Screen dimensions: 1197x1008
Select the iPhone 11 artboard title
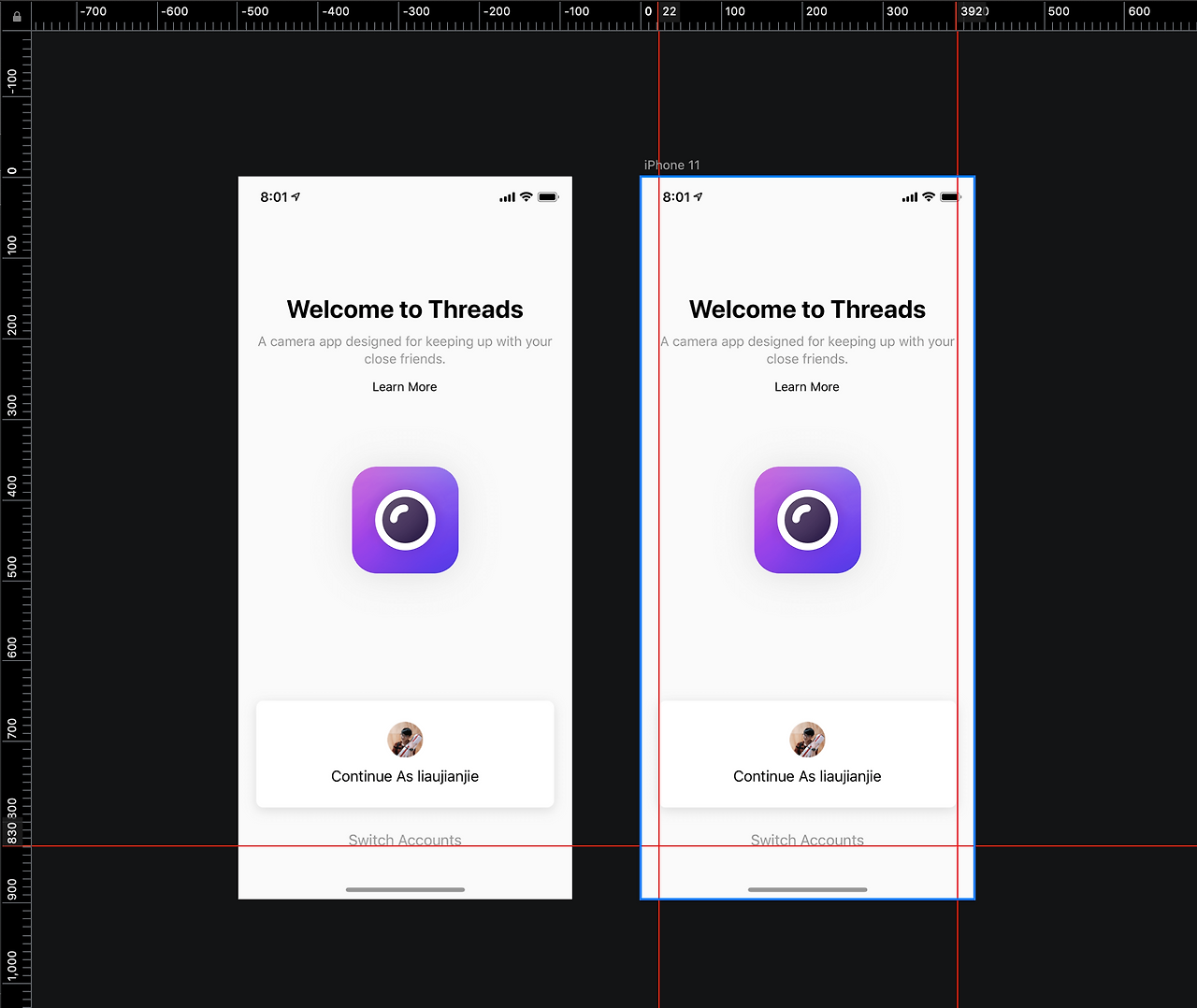(x=671, y=166)
